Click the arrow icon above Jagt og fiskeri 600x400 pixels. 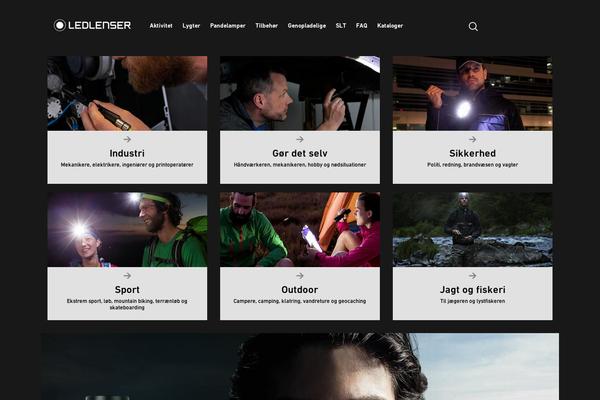click(473, 276)
